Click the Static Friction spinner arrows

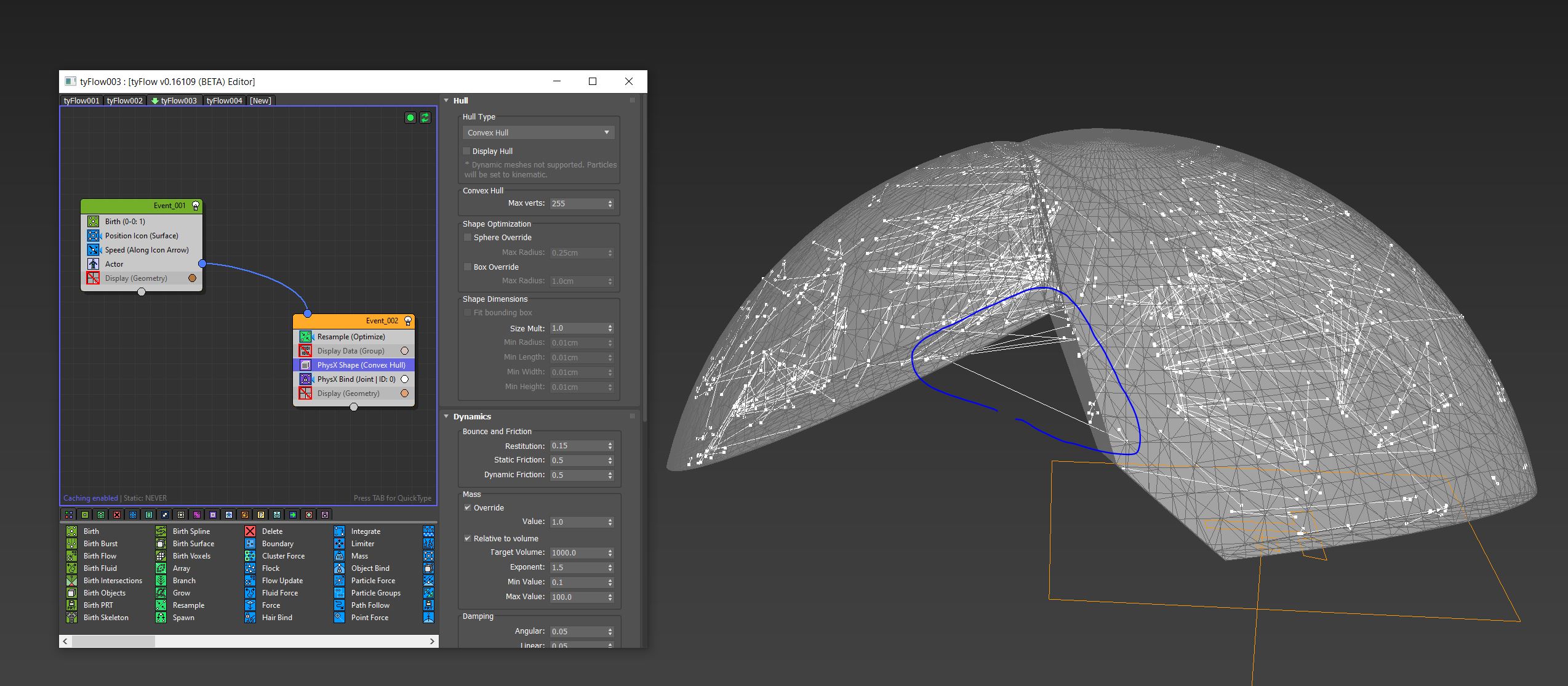[x=610, y=460]
